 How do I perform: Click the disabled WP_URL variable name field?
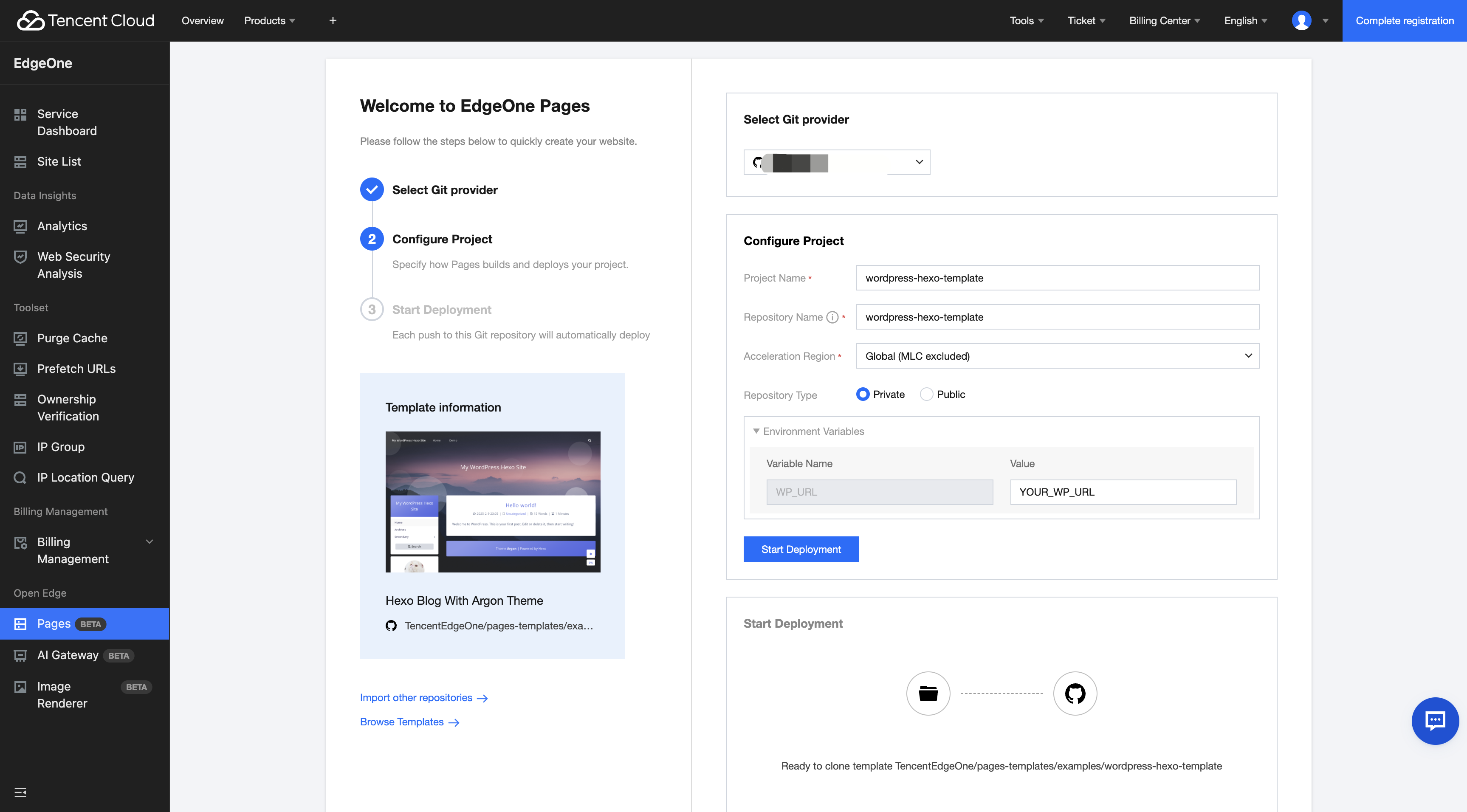879,492
